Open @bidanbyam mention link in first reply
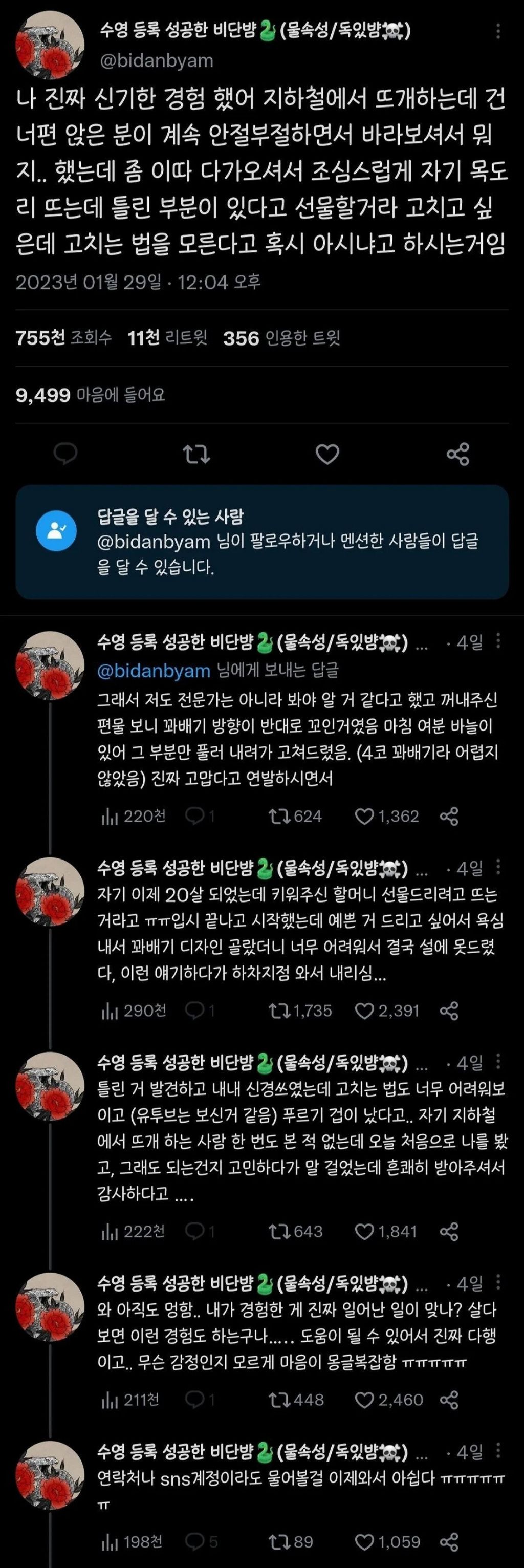This screenshot has width=524, height=1568. 154,670
